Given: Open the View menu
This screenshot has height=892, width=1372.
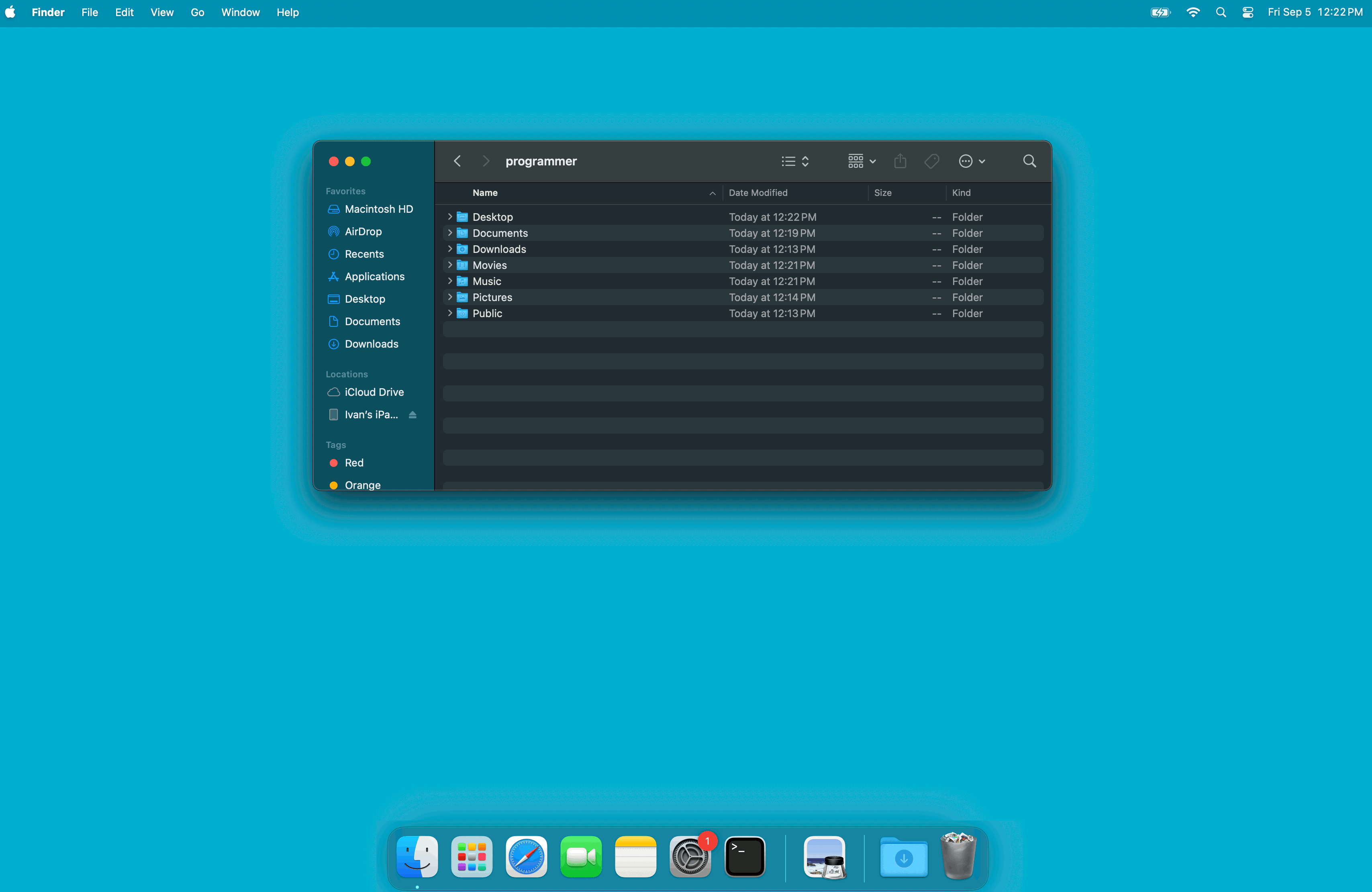Looking at the screenshot, I should (161, 12).
